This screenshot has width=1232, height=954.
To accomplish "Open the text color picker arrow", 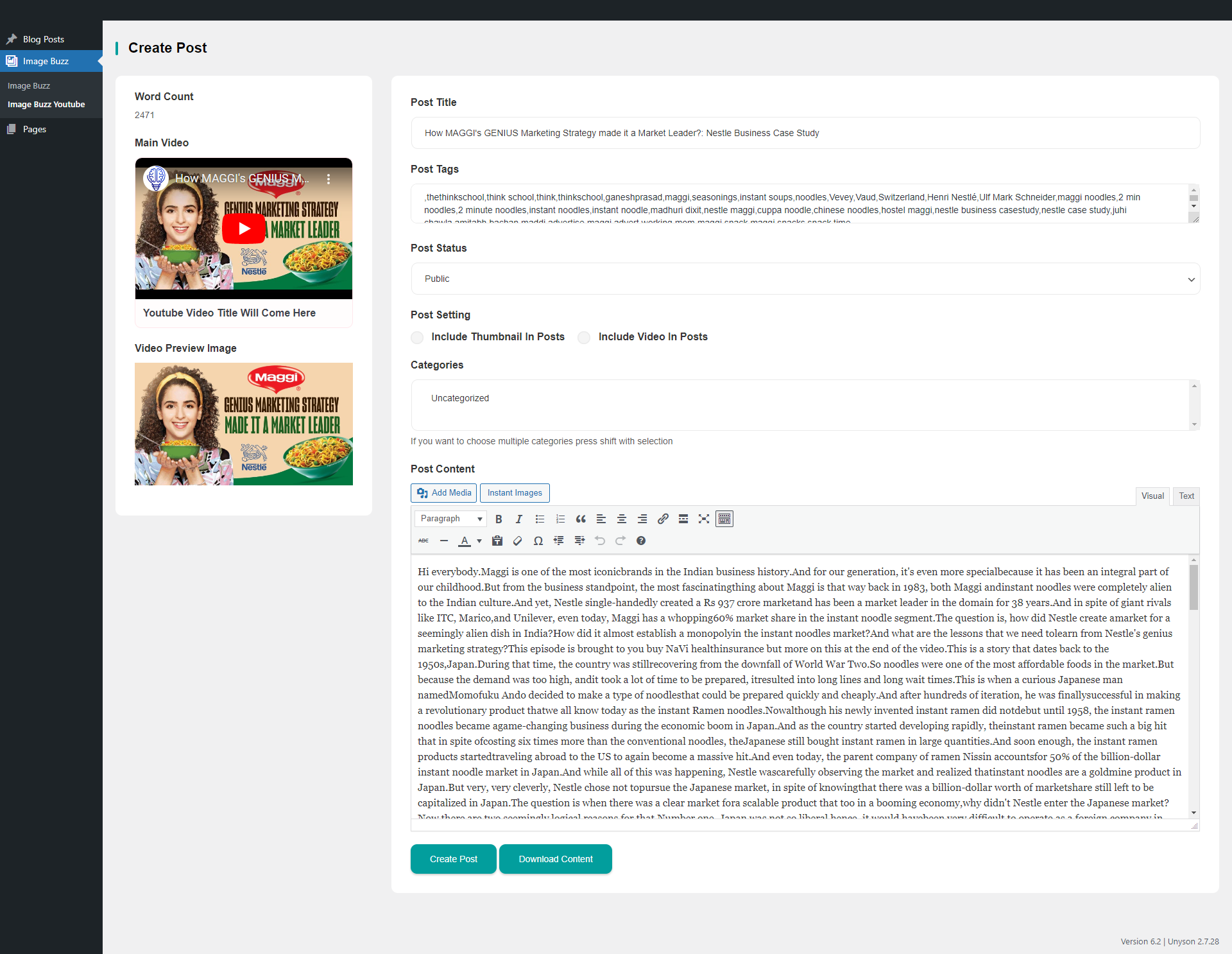I will [479, 541].
